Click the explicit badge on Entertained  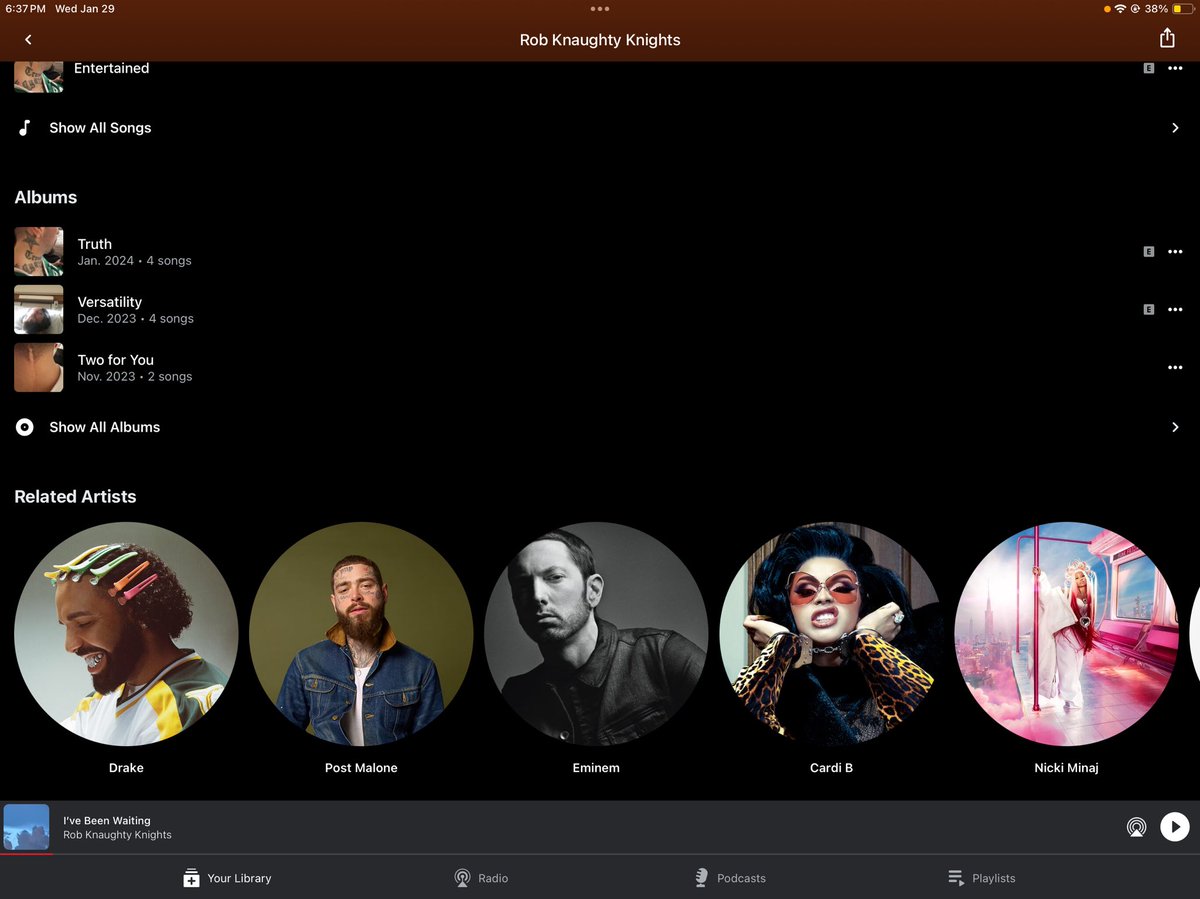[1149, 68]
